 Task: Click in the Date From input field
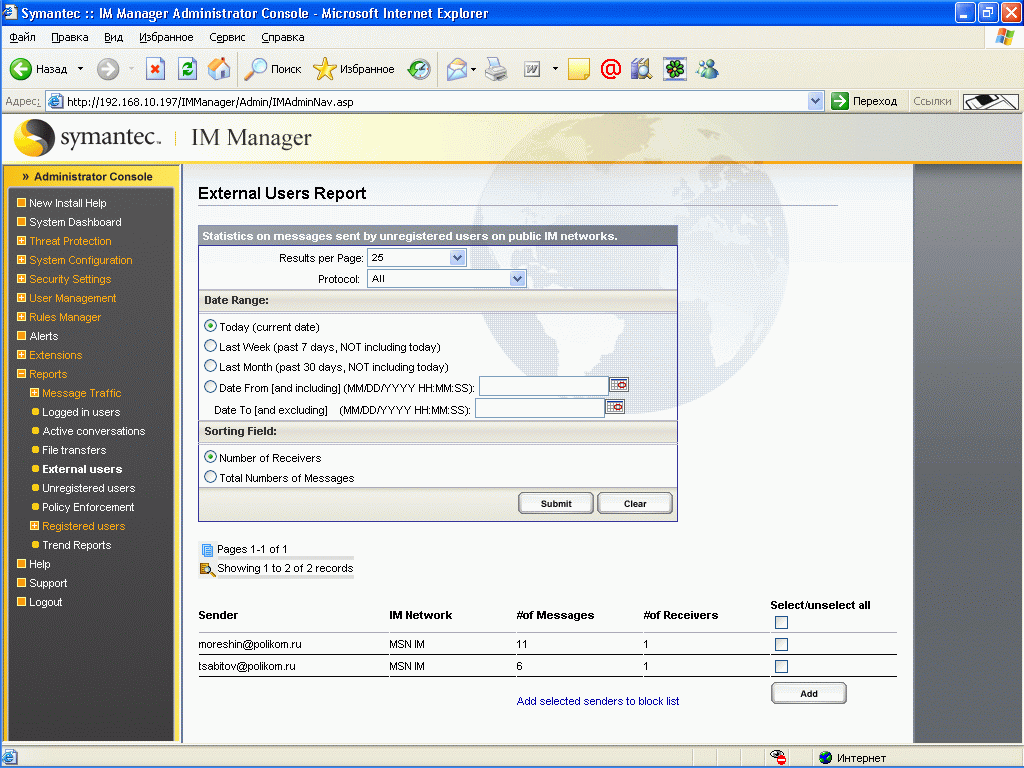tap(543, 386)
